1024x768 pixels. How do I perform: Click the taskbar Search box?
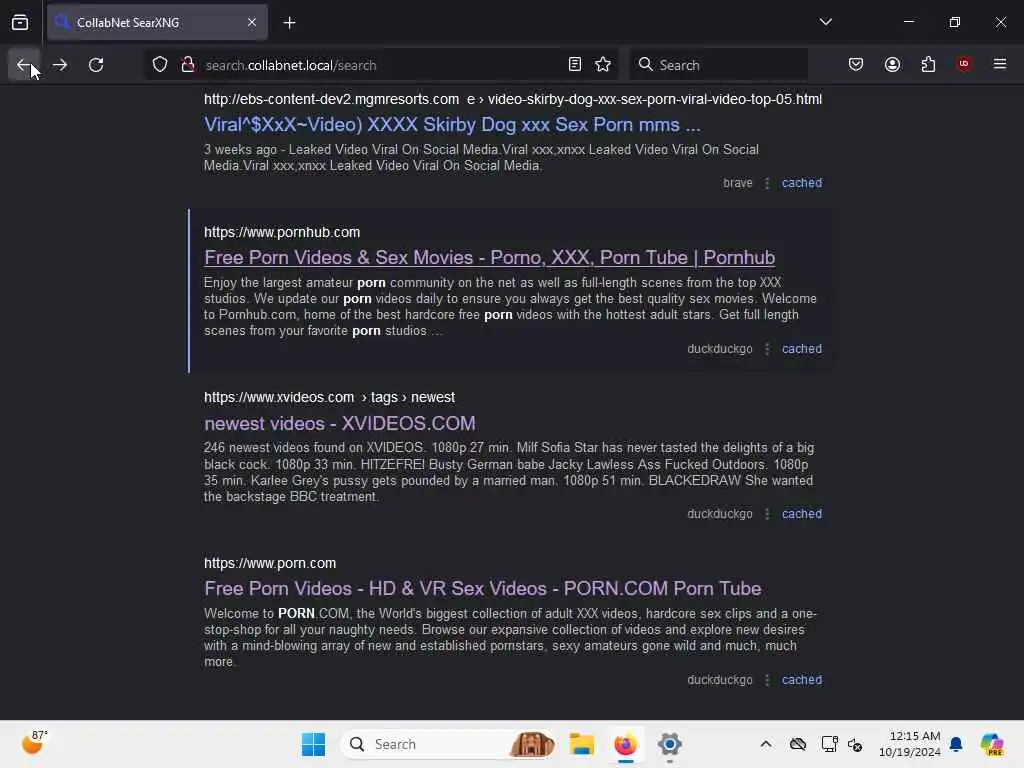449,744
